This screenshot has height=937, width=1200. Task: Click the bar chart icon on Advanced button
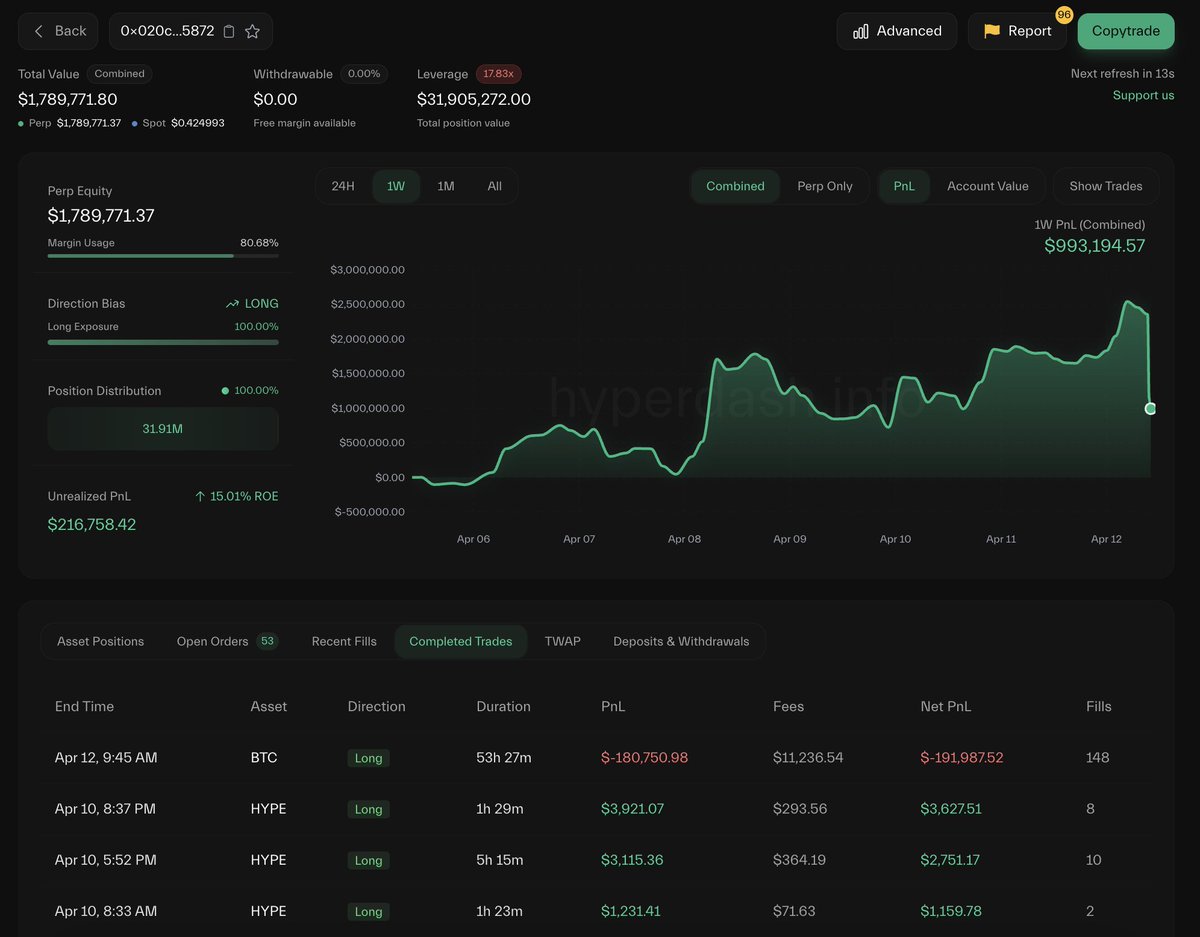point(861,31)
